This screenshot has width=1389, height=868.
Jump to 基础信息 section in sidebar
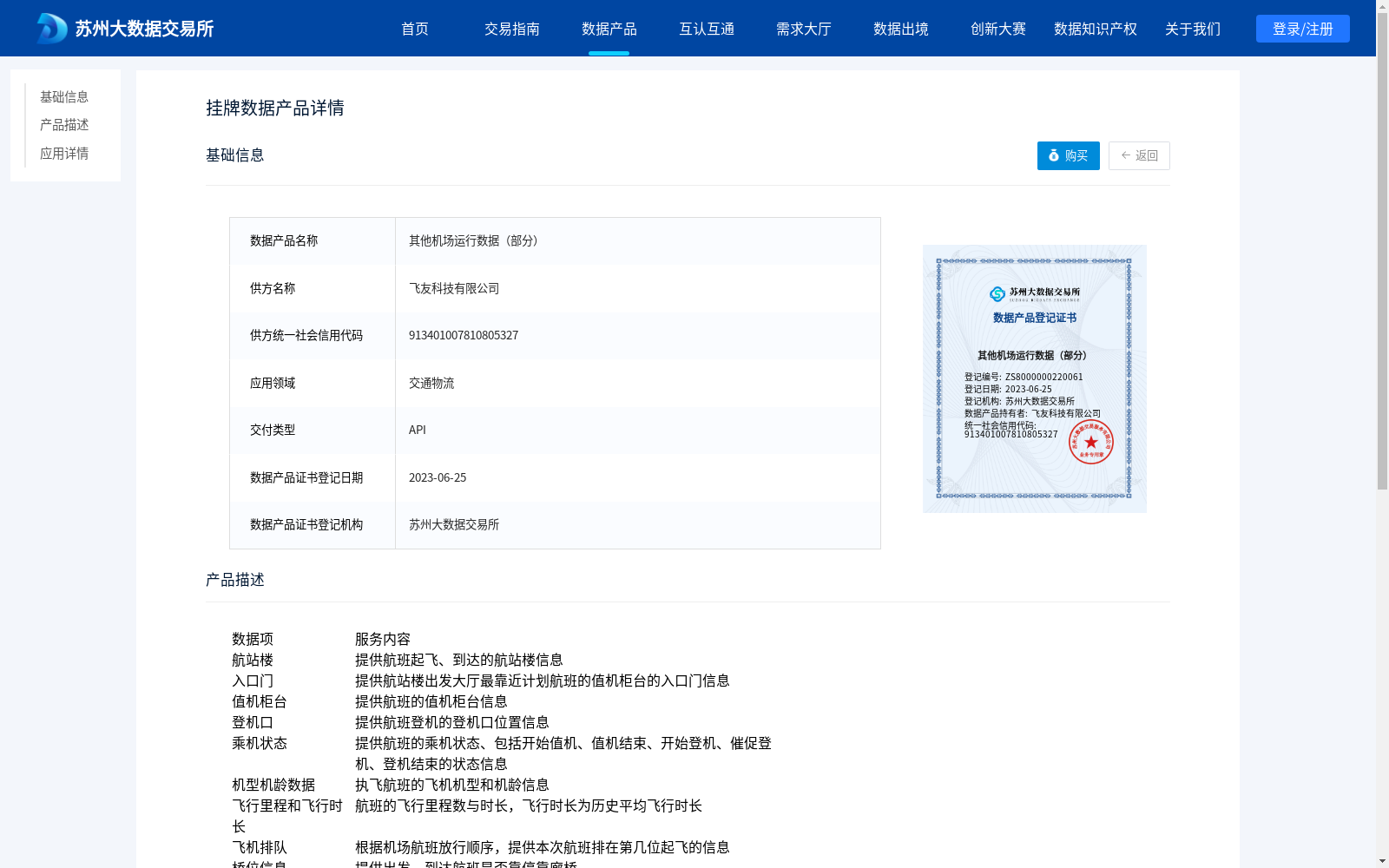pyautogui.click(x=64, y=96)
